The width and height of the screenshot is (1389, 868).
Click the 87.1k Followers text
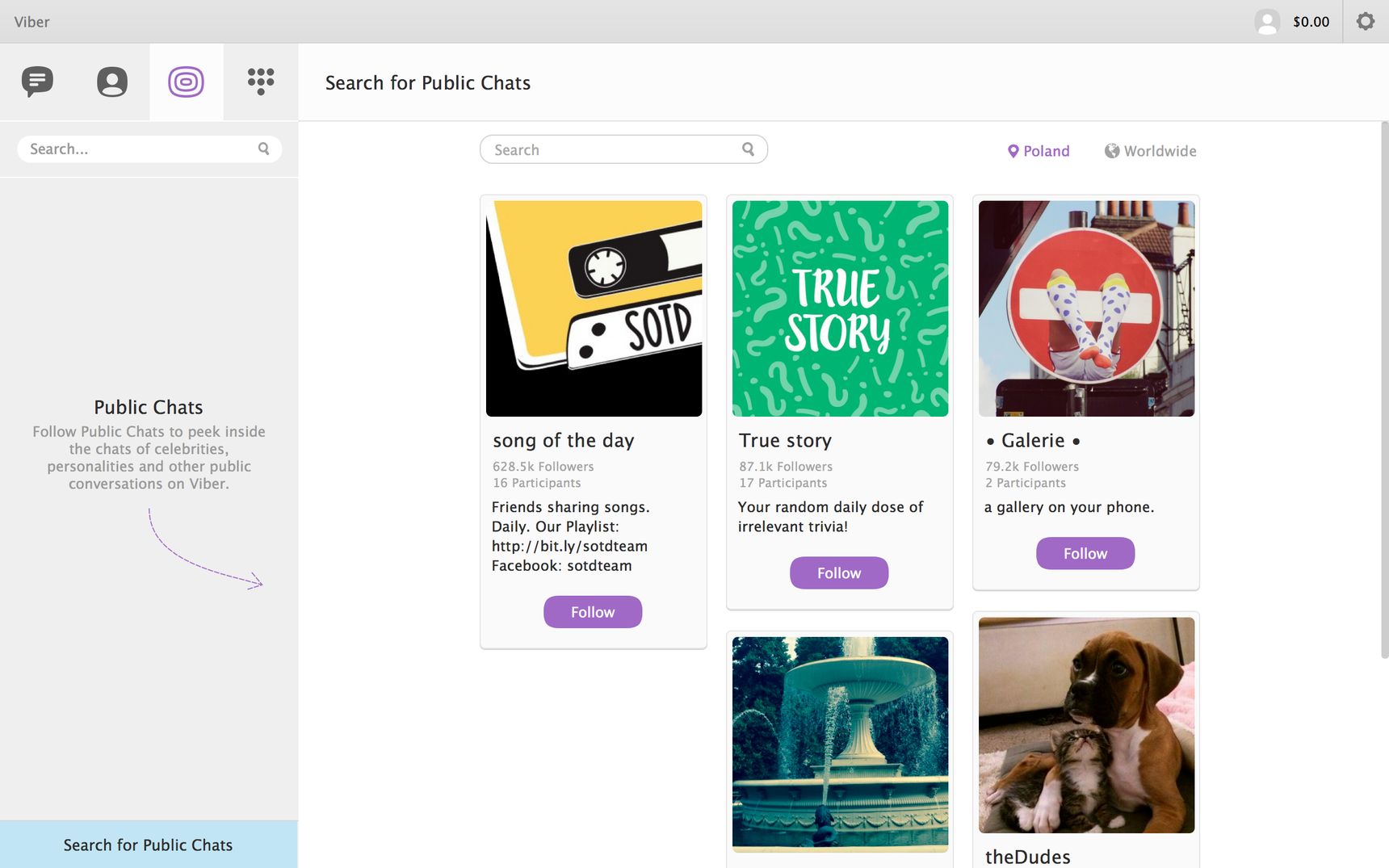click(786, 467)
